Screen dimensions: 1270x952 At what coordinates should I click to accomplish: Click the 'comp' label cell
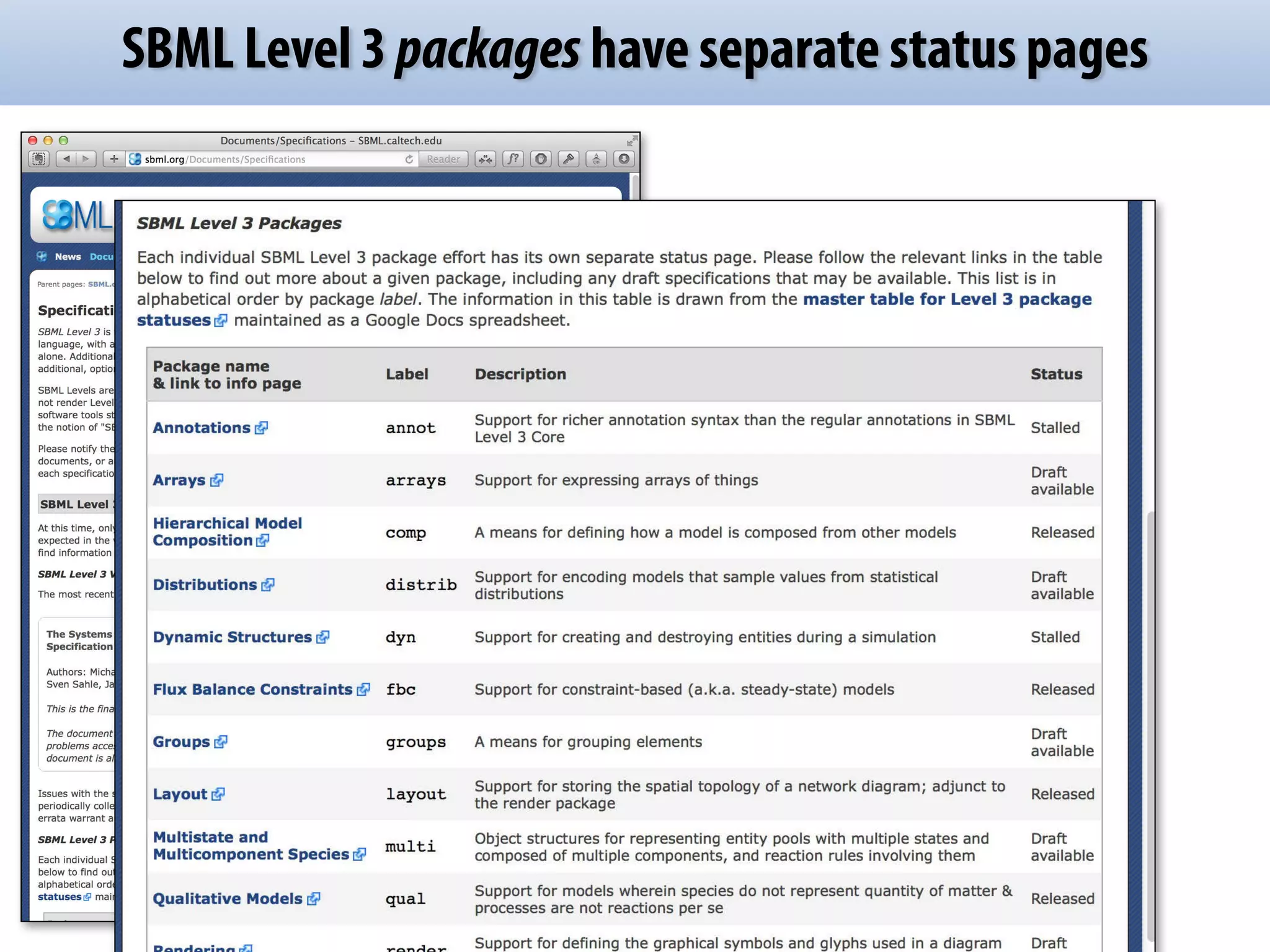coord(406,533)
